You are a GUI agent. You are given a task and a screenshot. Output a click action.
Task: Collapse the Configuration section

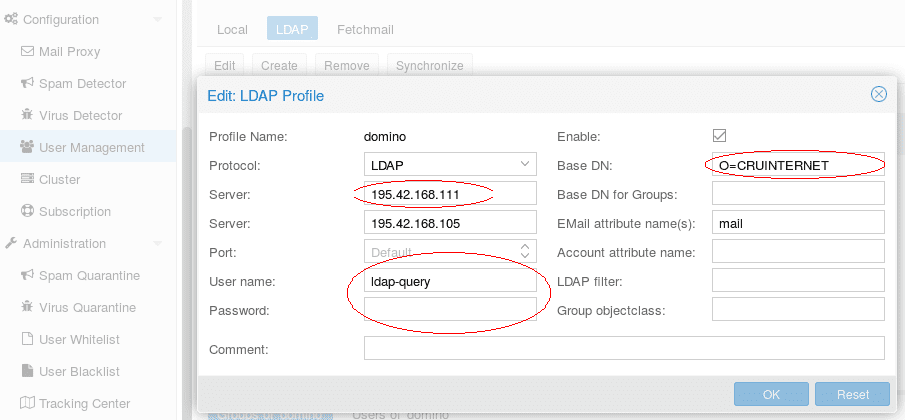[x=157, y=20]
